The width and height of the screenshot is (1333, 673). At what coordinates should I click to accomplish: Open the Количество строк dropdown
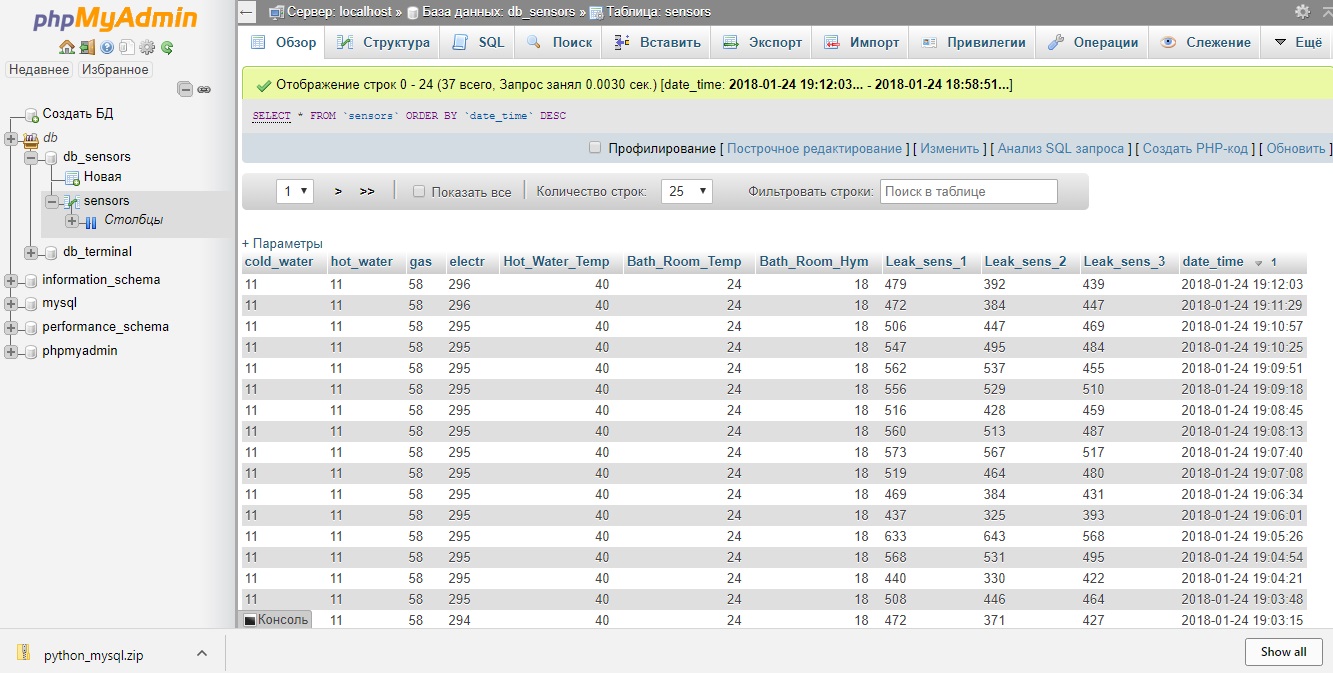point(686,191)
